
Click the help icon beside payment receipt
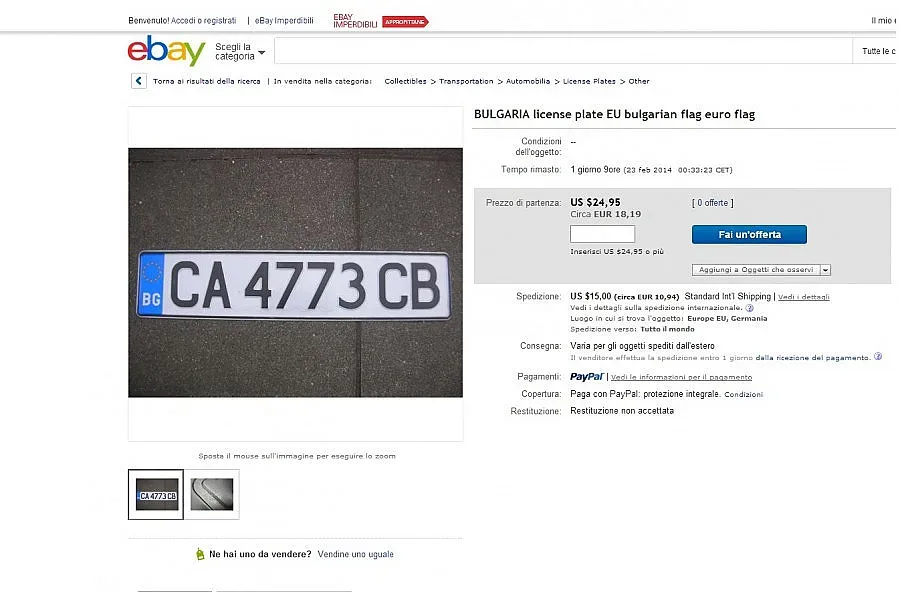tap(878, 356)
